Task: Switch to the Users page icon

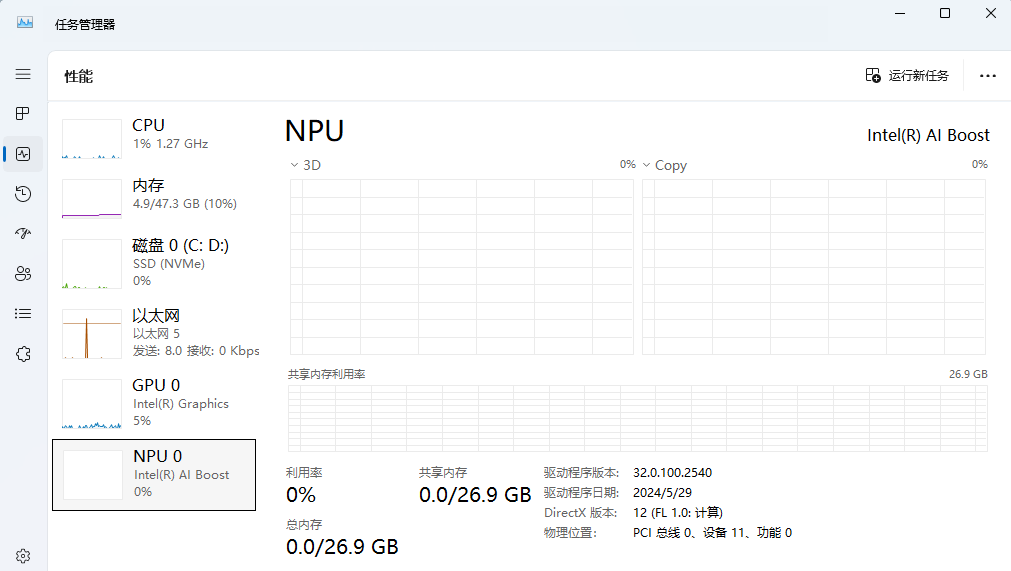Action: click(x=23, y=273)
